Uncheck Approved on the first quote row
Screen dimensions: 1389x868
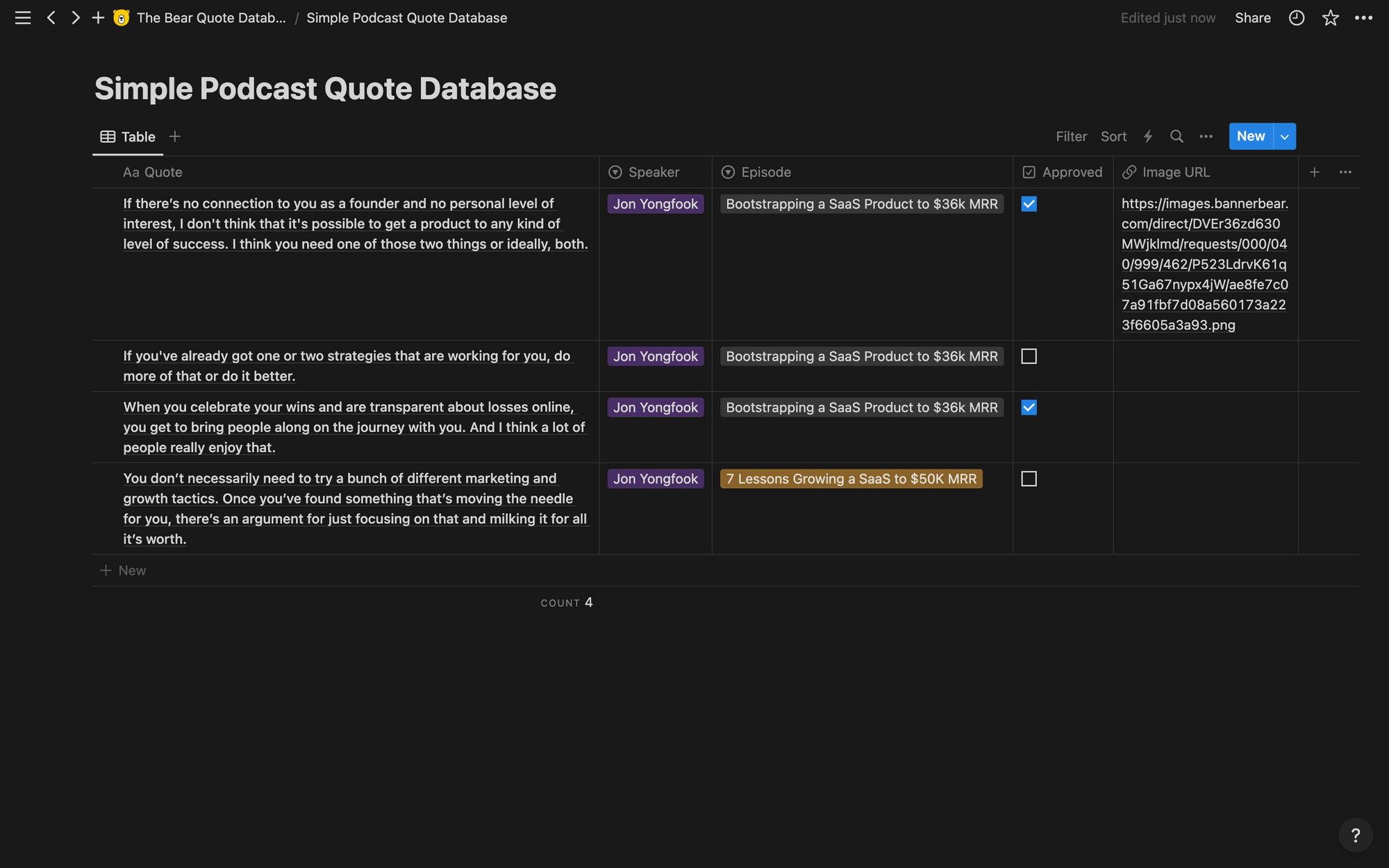[x=1029, y=203]
